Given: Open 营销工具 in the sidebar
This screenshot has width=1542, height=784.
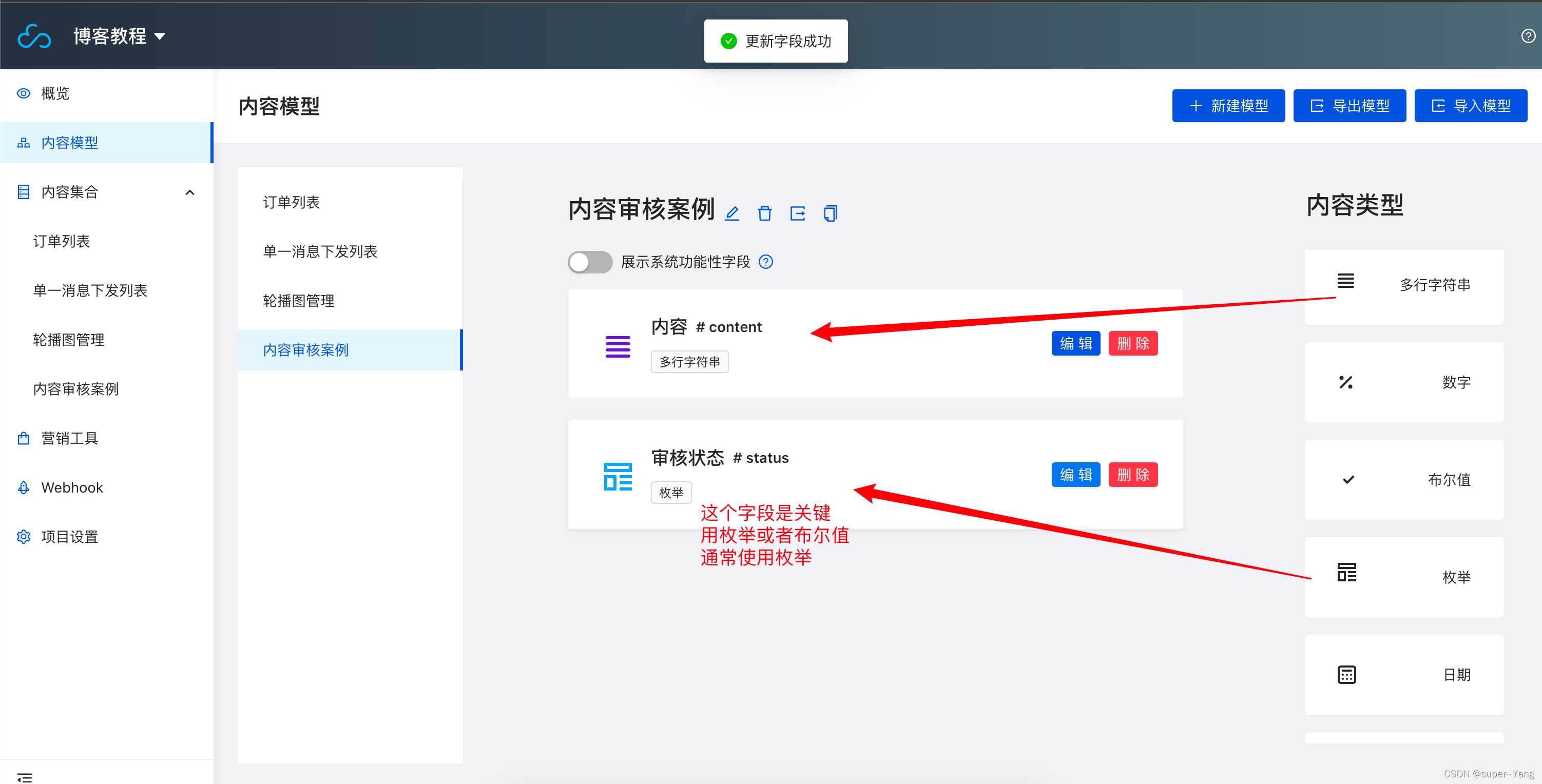Looking at the screenshot, I should [107, 438].
